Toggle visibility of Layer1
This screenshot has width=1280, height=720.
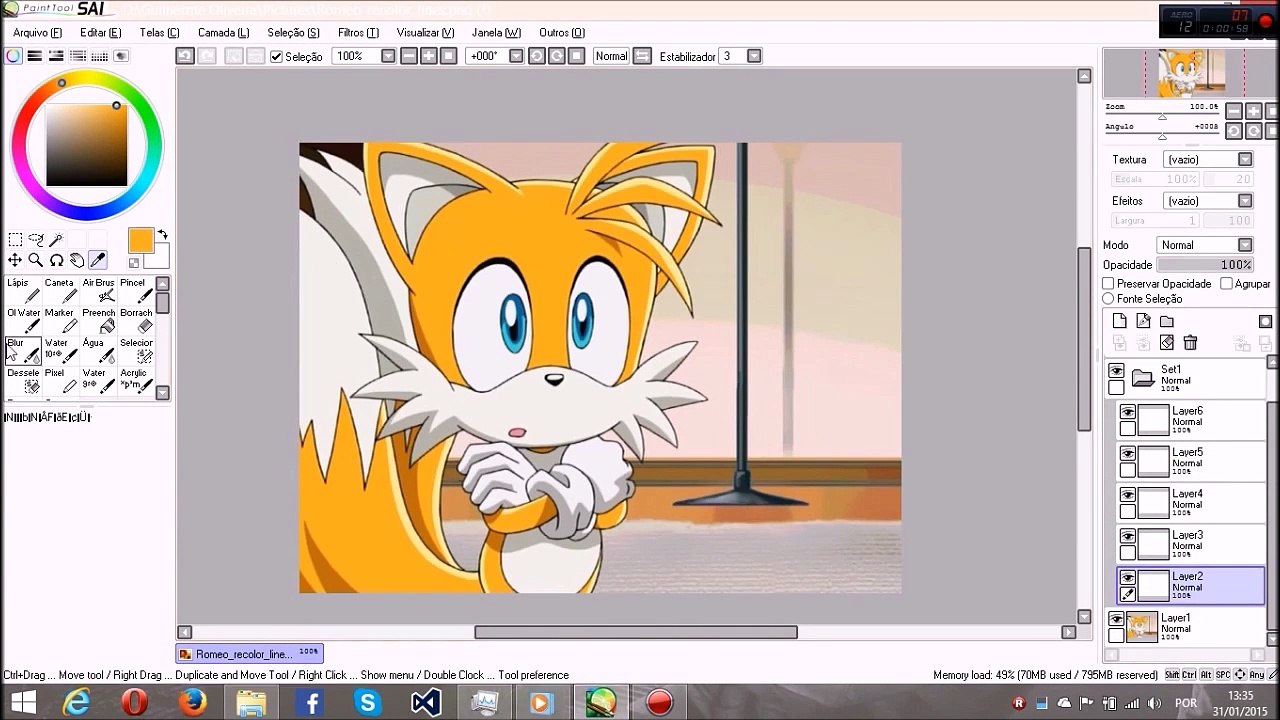point(1117,620)
